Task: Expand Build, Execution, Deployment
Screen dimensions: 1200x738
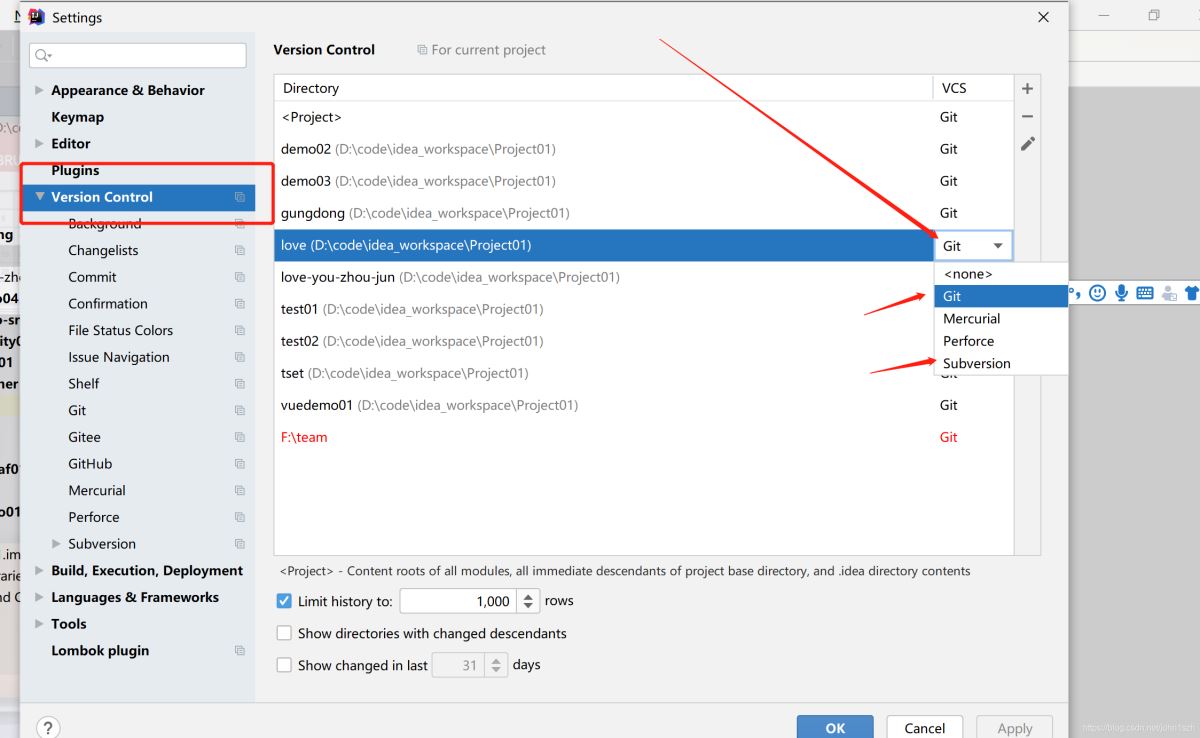Action: tap(39, 571)
